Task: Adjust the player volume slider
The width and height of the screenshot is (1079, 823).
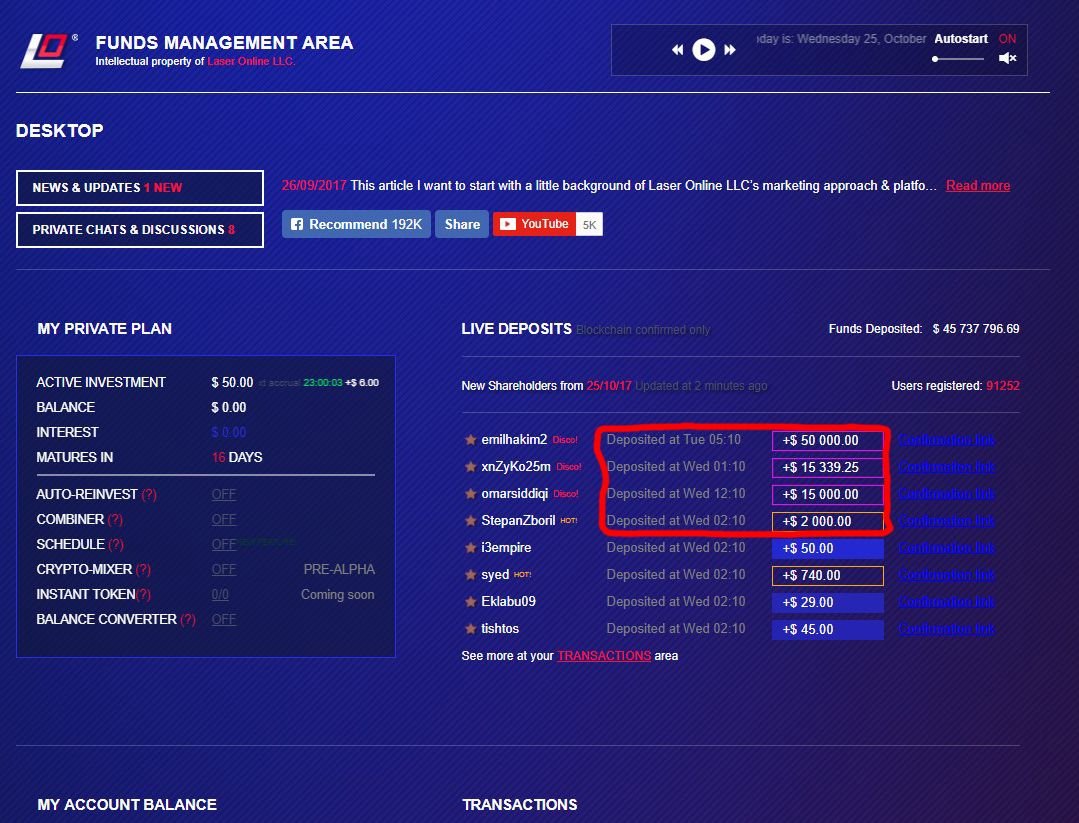Action: tap(958, 59)
